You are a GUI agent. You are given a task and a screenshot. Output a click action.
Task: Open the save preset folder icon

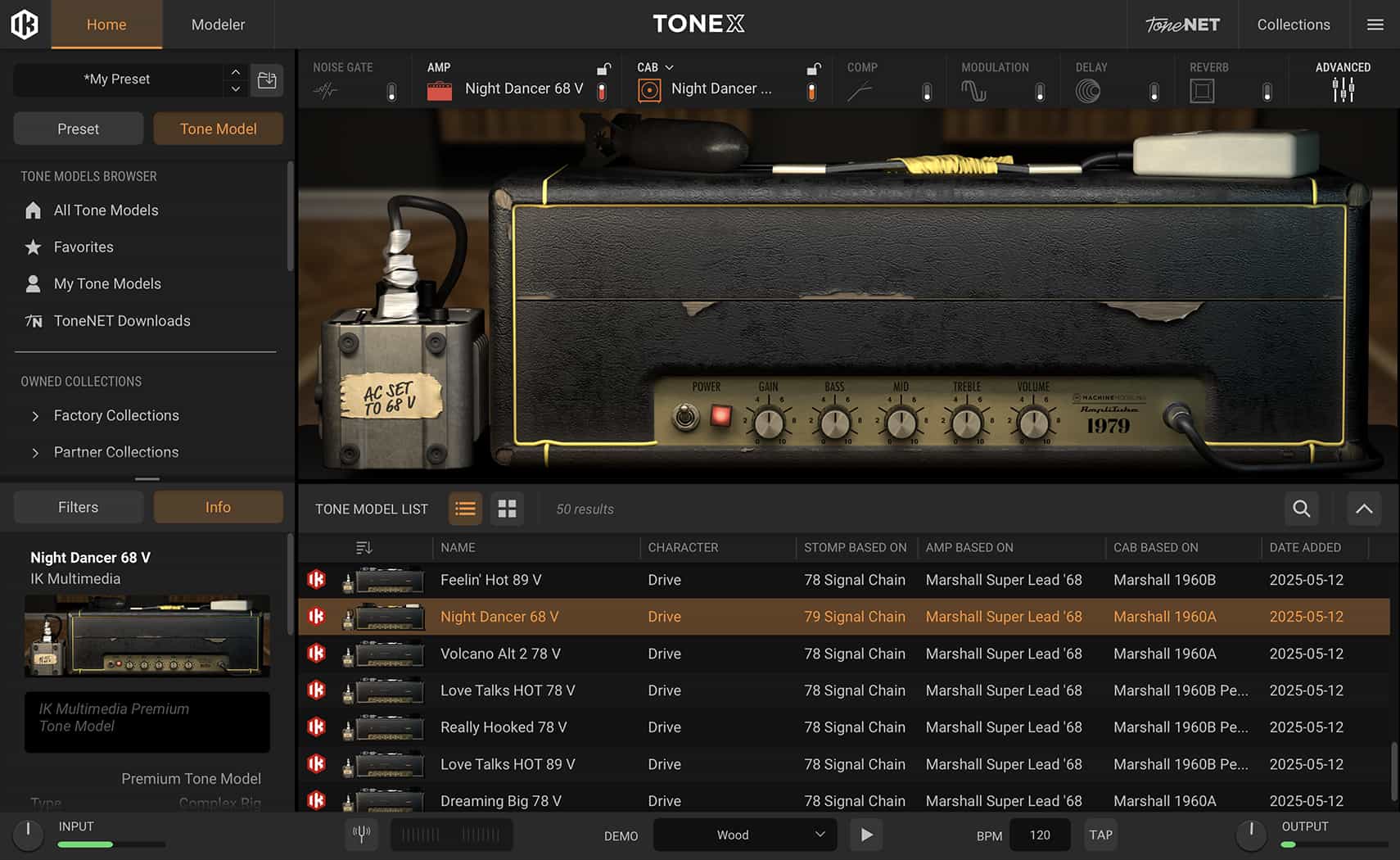pos(267,79)
